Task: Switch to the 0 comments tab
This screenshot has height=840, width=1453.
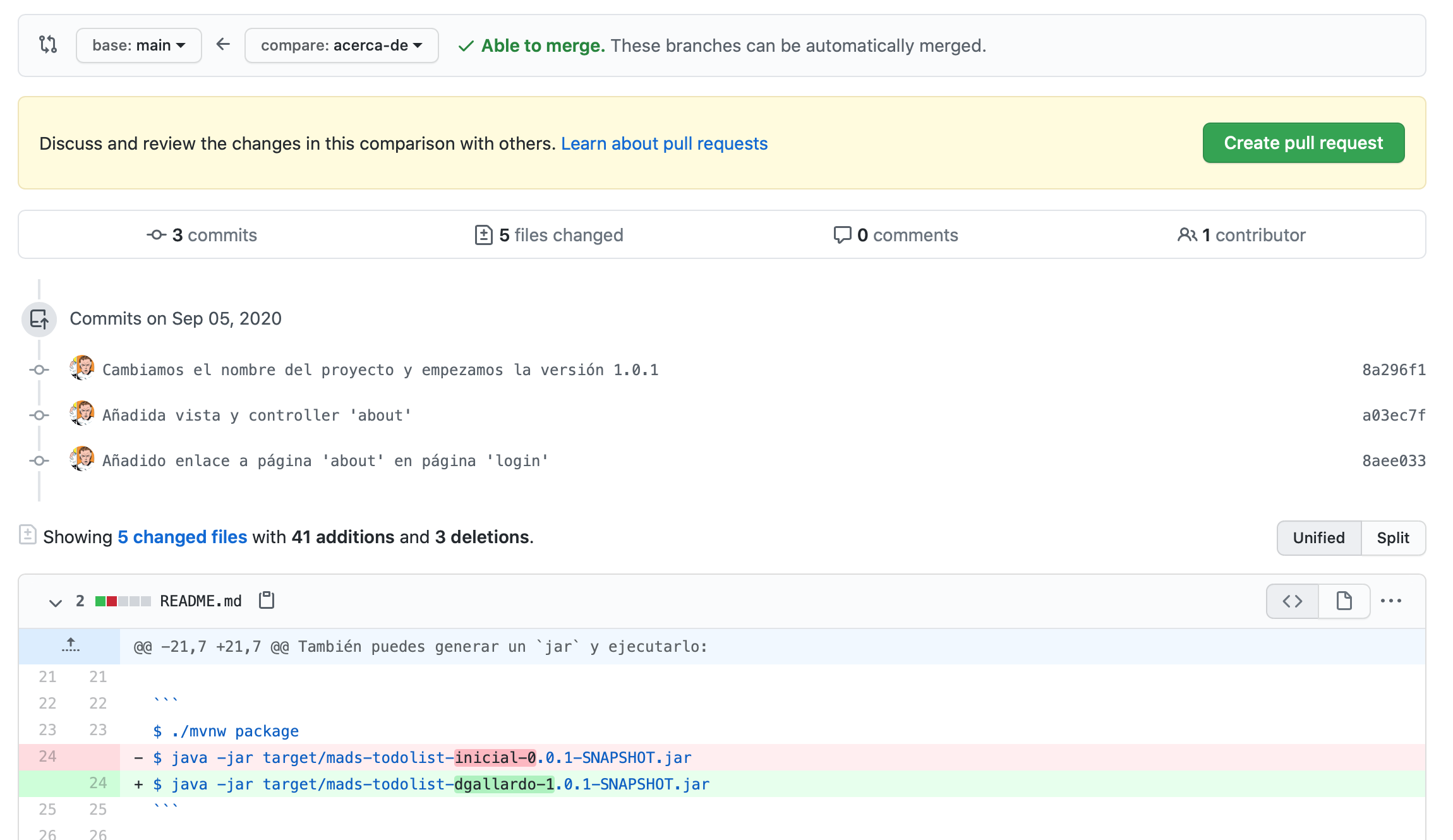Action: click(896, 235)
